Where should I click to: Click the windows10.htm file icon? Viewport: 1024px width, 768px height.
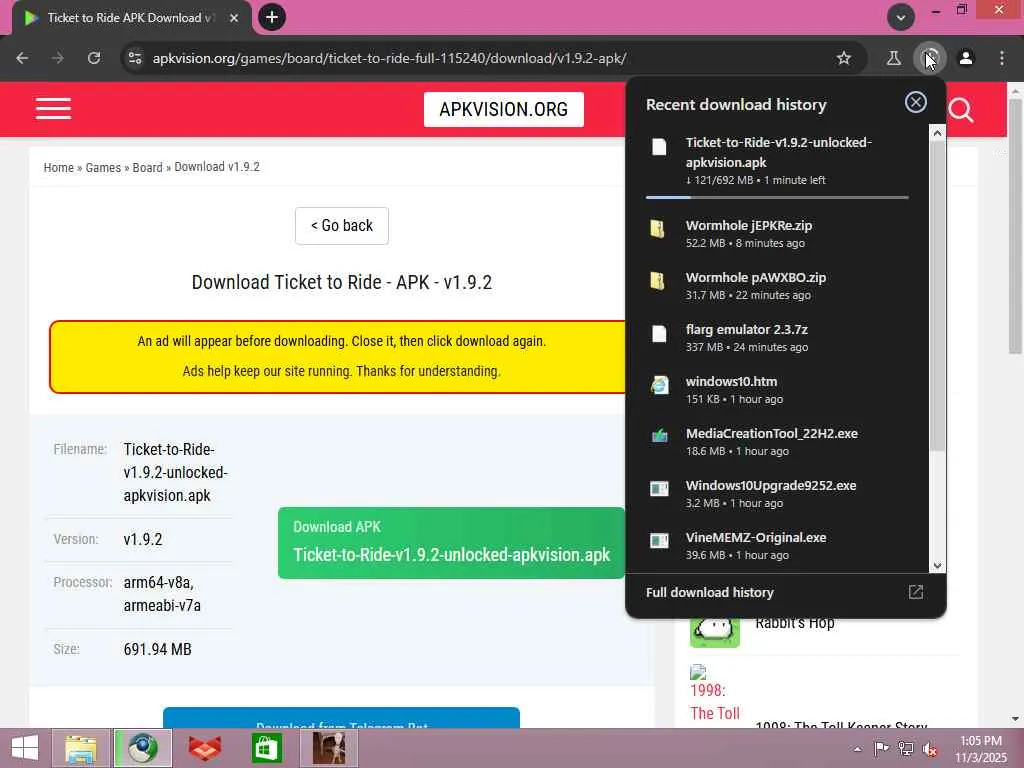pos(659,385)
